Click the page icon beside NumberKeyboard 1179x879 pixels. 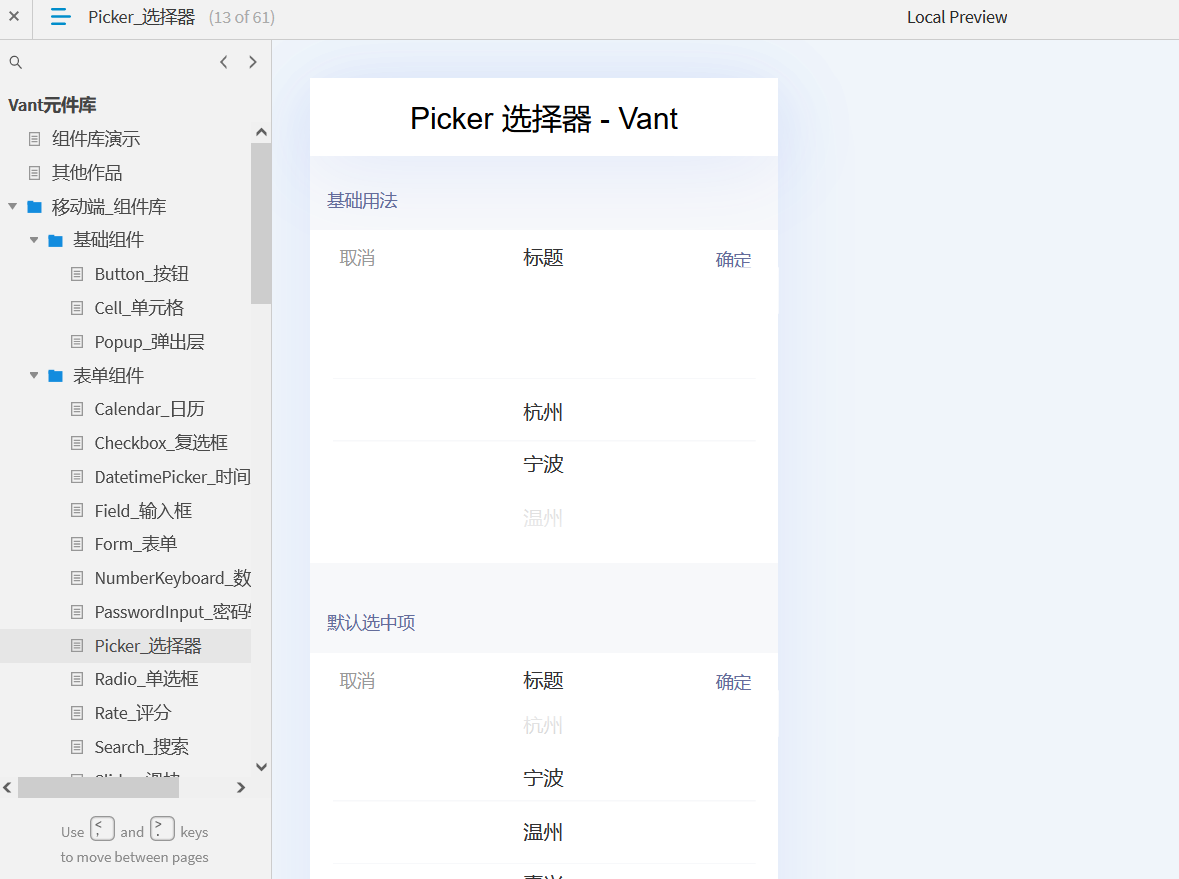(77, 578)
